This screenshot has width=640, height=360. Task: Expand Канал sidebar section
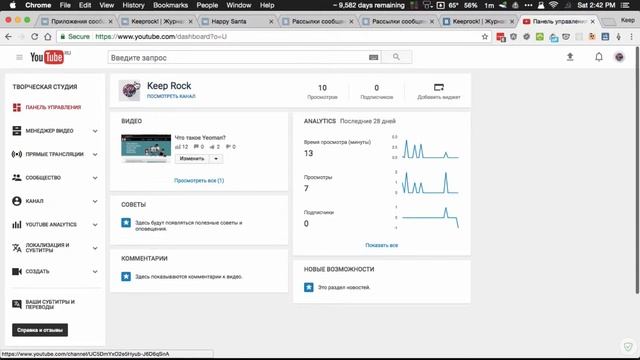95,201
